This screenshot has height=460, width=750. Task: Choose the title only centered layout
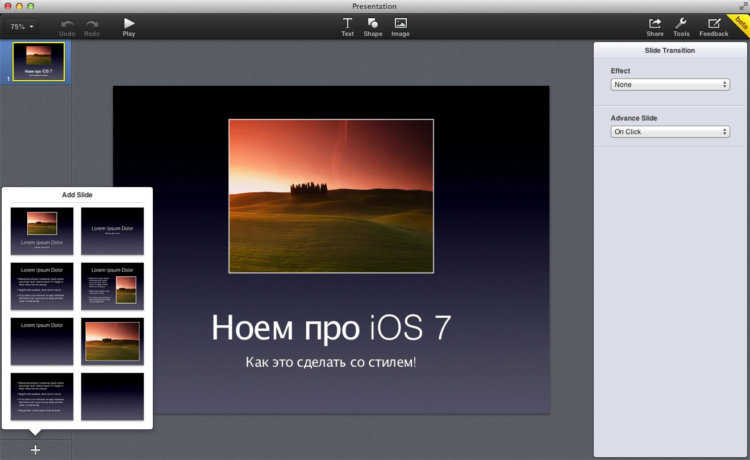pyautogui.click(x=112, y=231)
